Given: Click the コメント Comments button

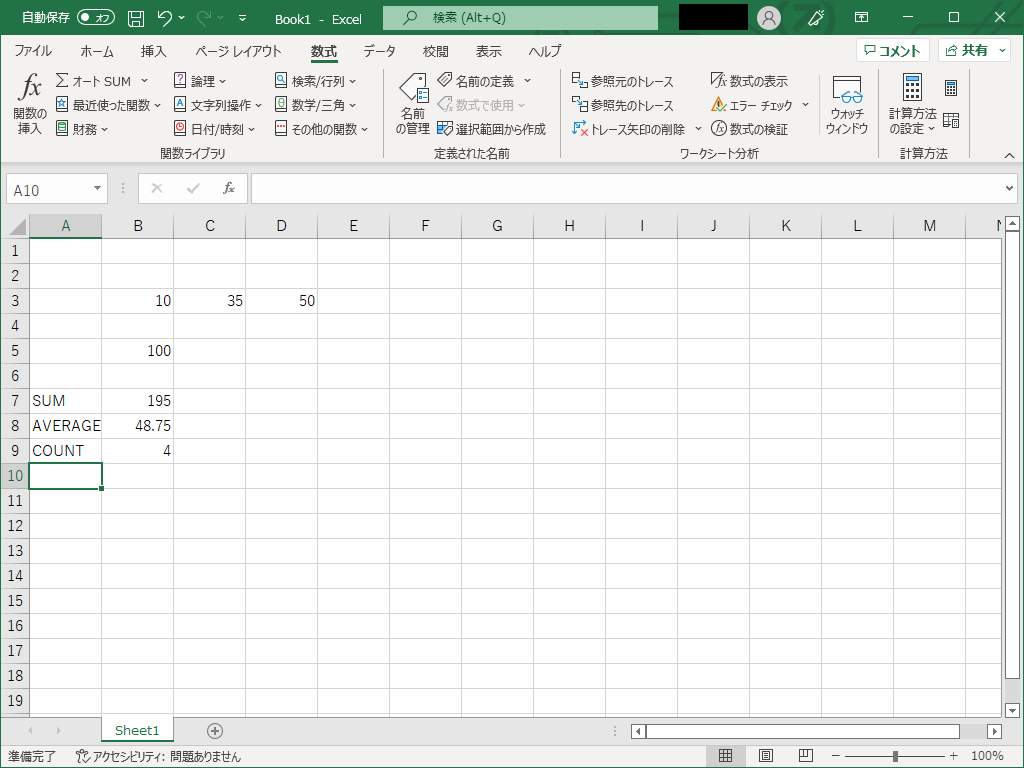Looking at the screenshot, I should (892, 50).
